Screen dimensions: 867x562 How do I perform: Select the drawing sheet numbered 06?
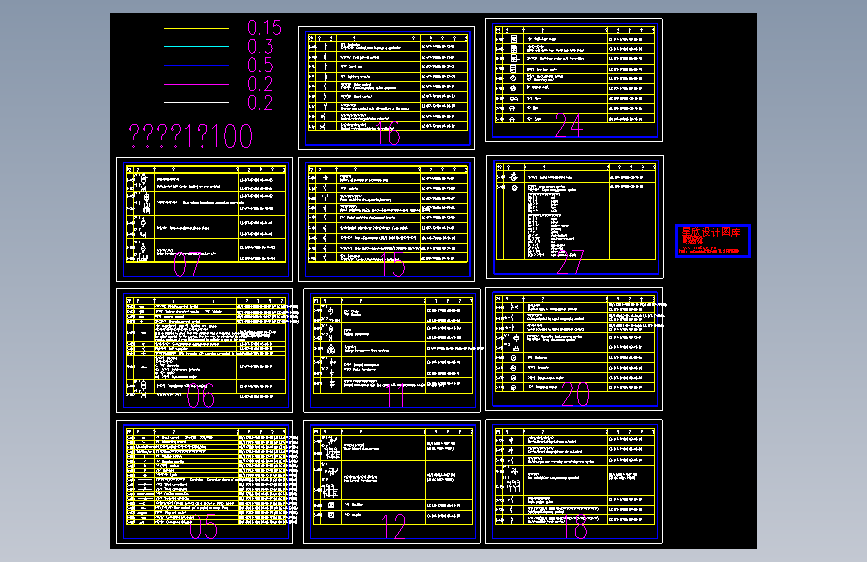point(205,350)
